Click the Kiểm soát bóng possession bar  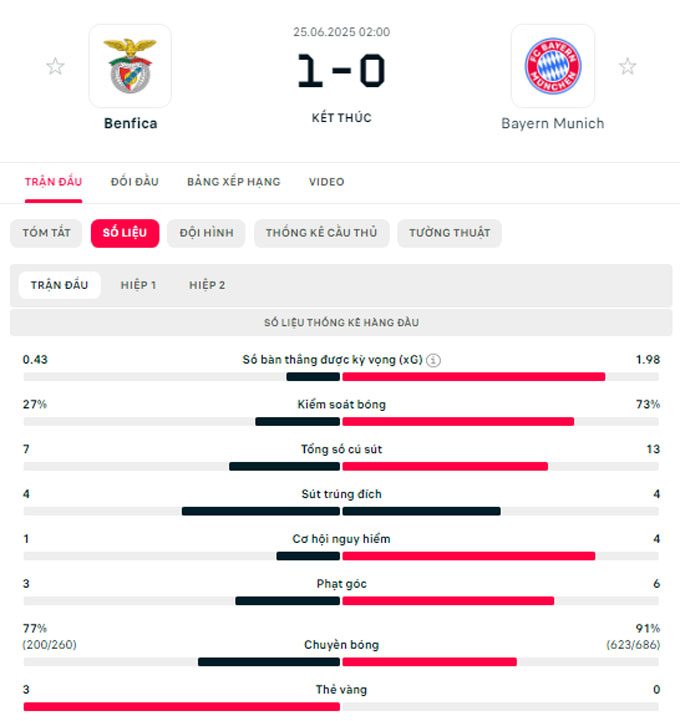[x=341, y=422]
